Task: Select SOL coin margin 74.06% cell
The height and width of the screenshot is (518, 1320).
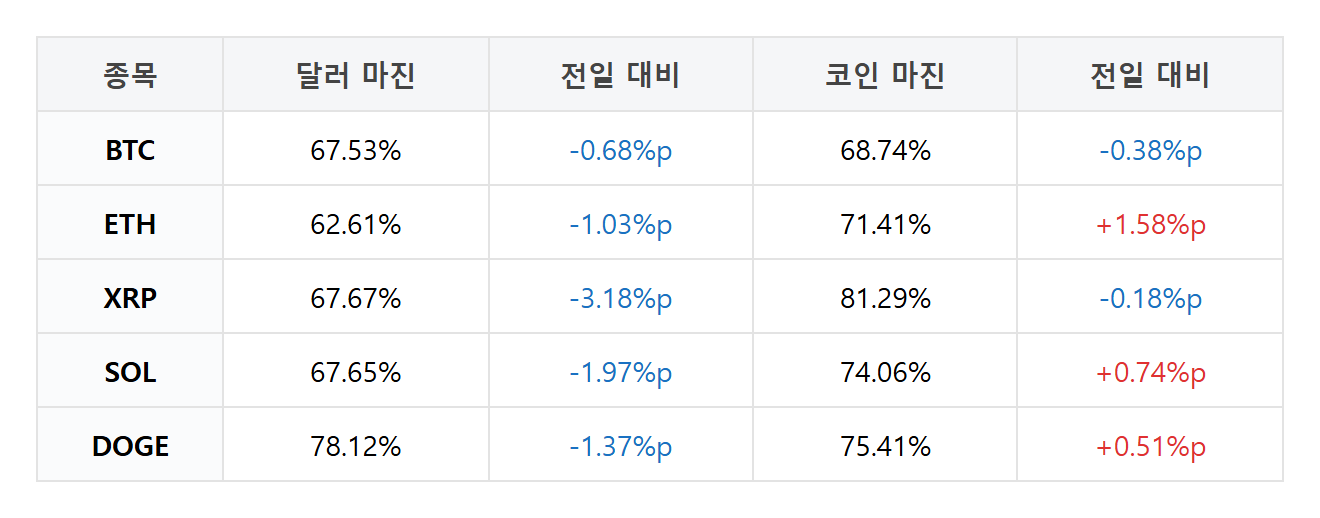Action: pos(885,372)
